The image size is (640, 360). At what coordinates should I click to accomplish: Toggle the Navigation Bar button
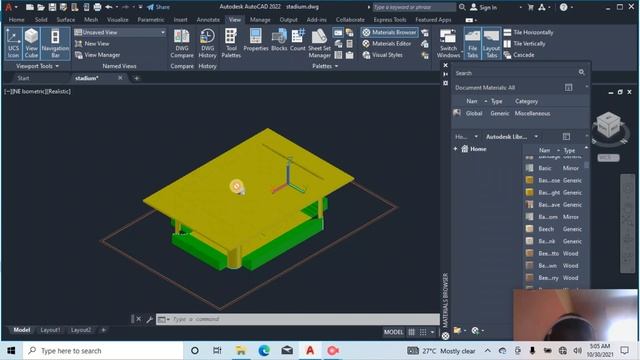pos(55,43)
